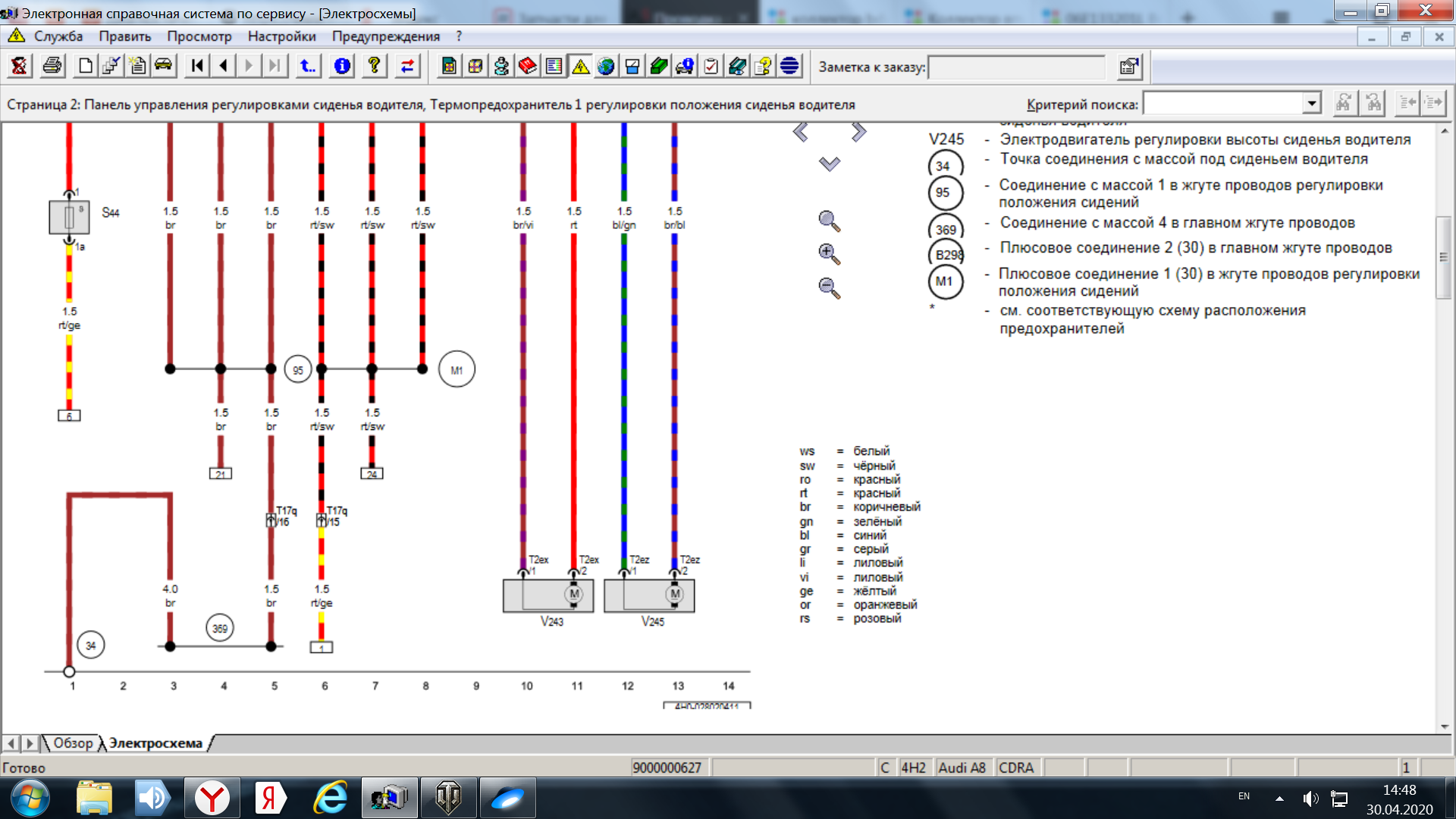1456x819 pixels.
Task: Open the Настройки menu
Action: tap(282, 36)
